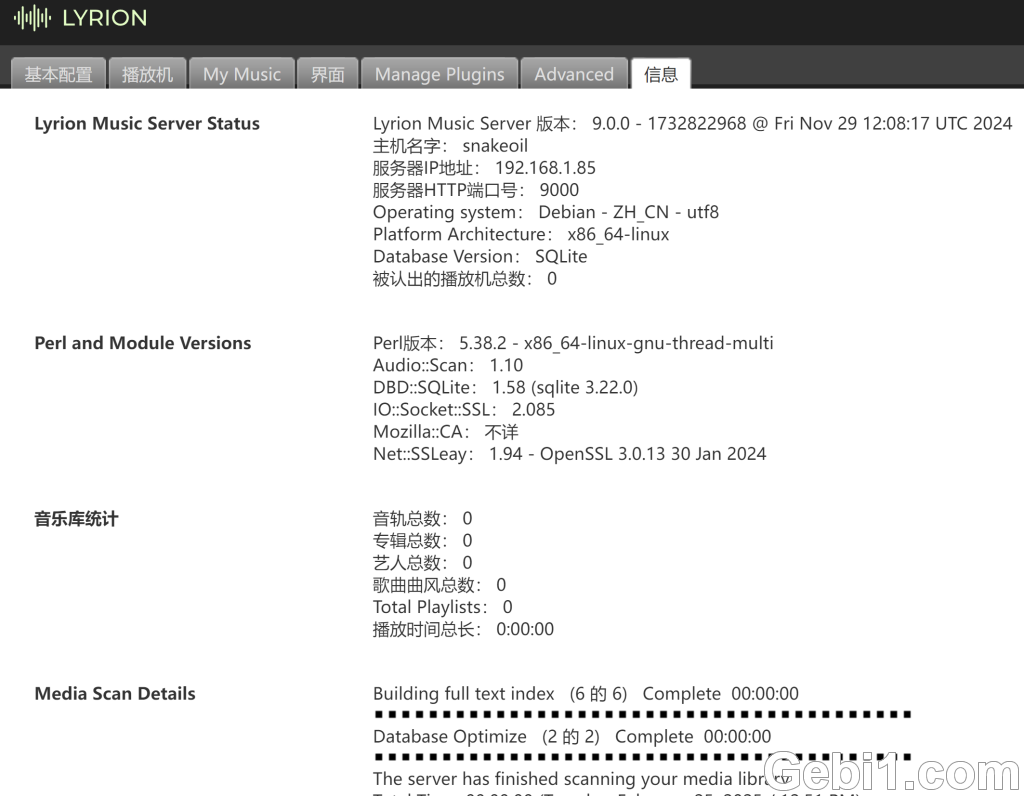Click the 专辑总数 count line
1024x796 pixels.
[423, 541]
